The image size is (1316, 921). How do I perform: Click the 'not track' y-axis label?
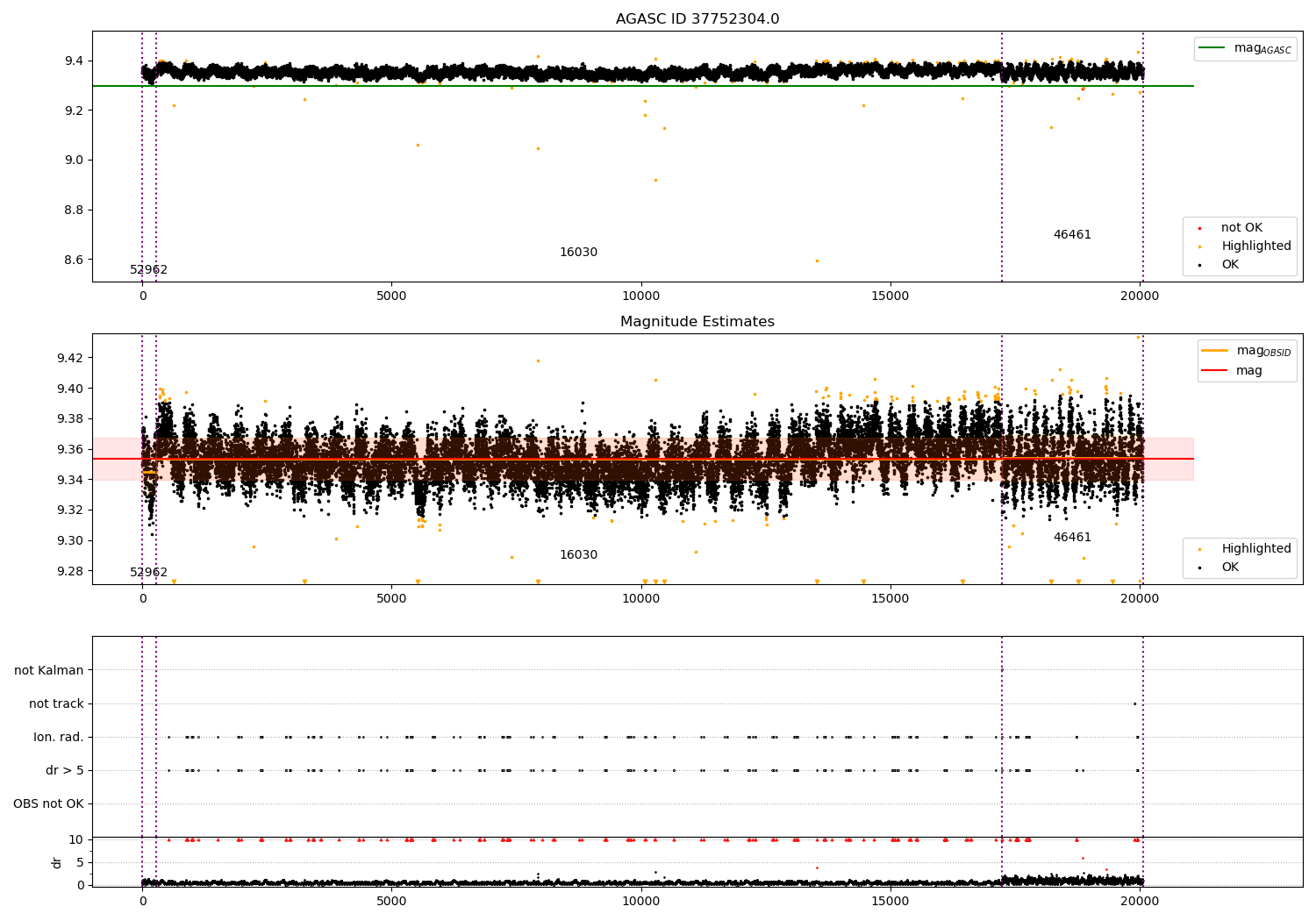pos(56,704)
